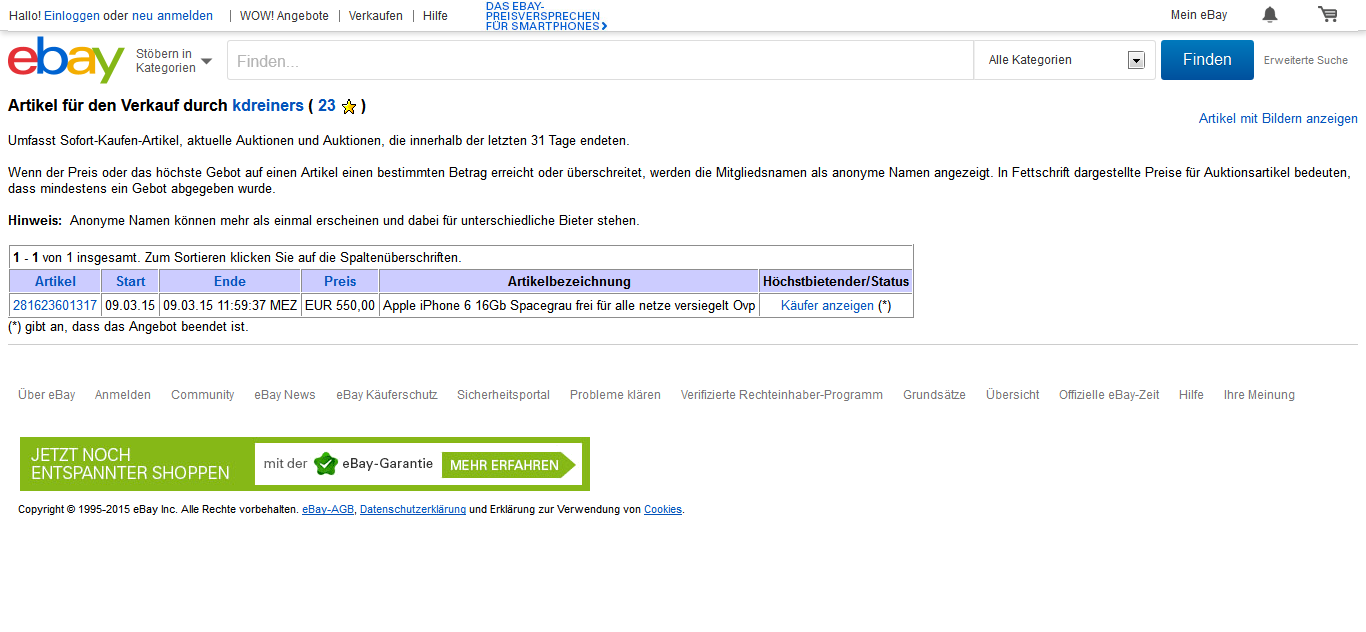The width and height of the screenshot is (1366, 632).
Task: Open the Probleme klären footer link
Action: tap(615, 395)
